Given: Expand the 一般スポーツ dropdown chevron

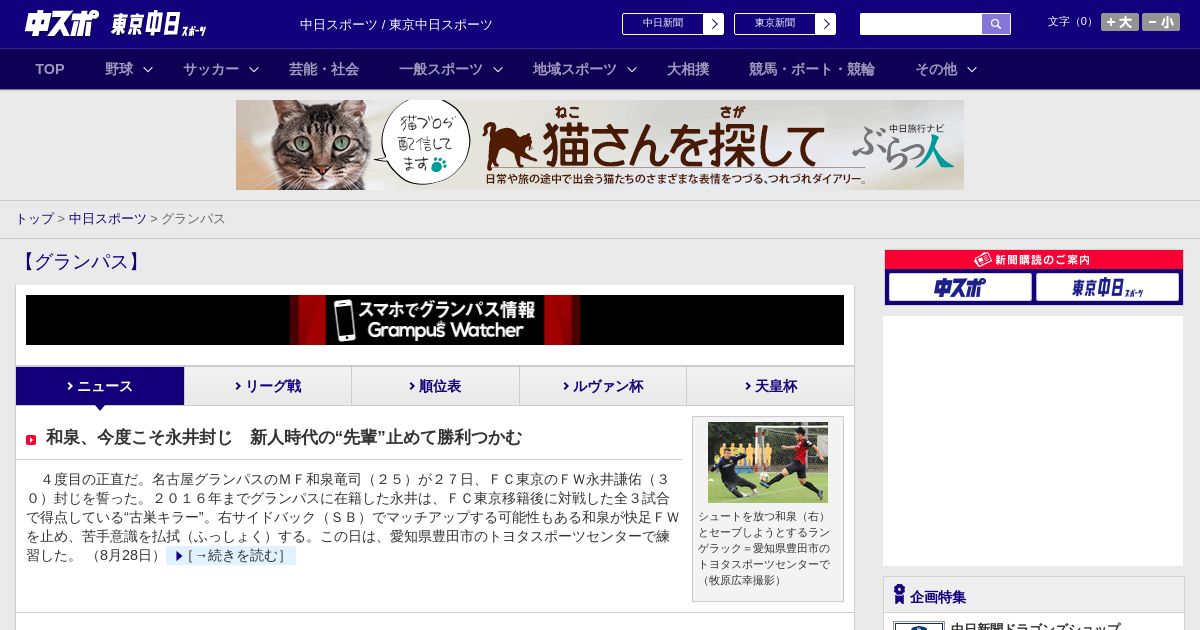Looking at the screenshot, I should [x=497, y=69].
